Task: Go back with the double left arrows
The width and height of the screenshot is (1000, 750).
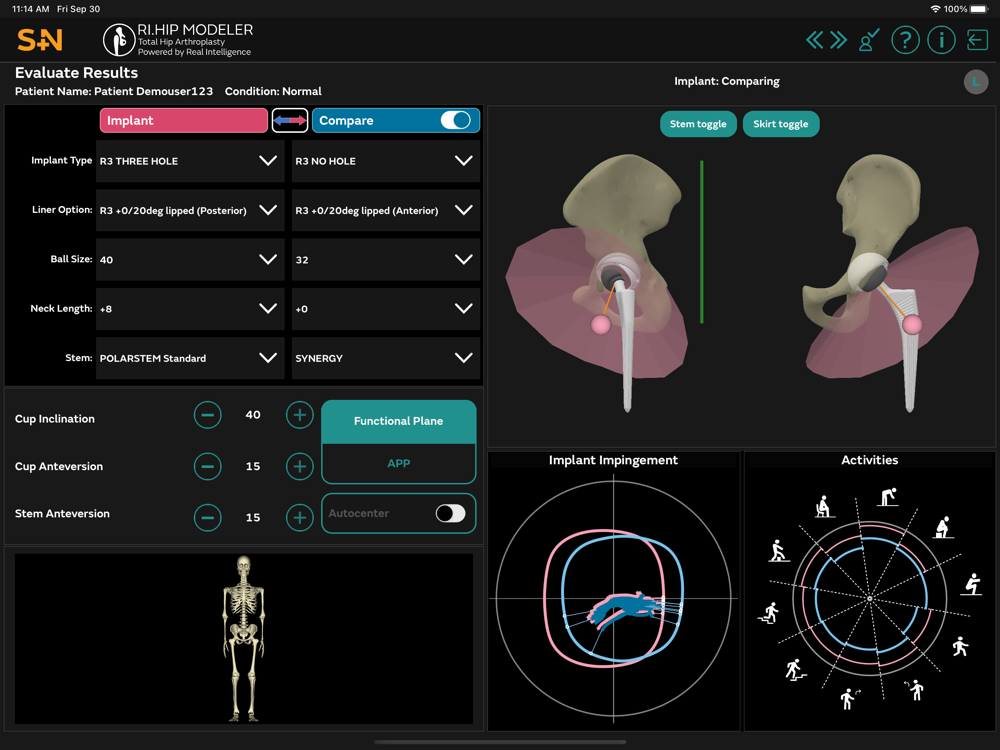Action: [814, 40]
